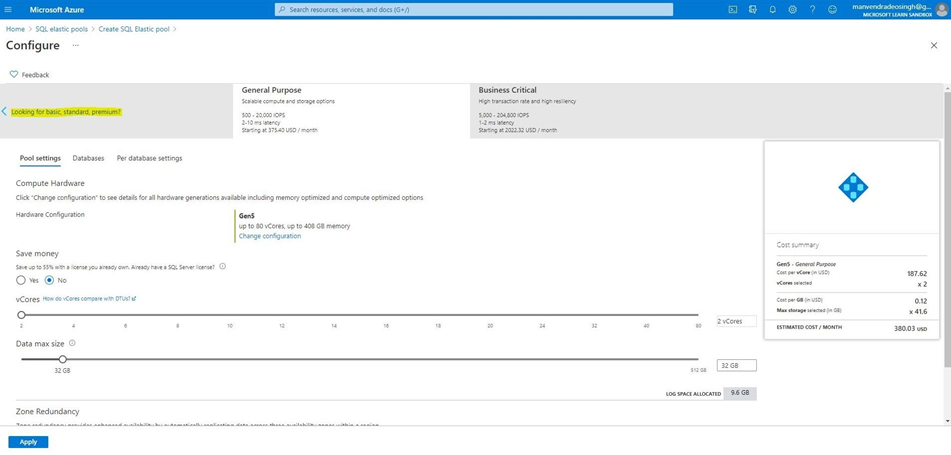Click the 9.6 GB log space value
This screenshot has height=455, width=951.
click(740, 393)
